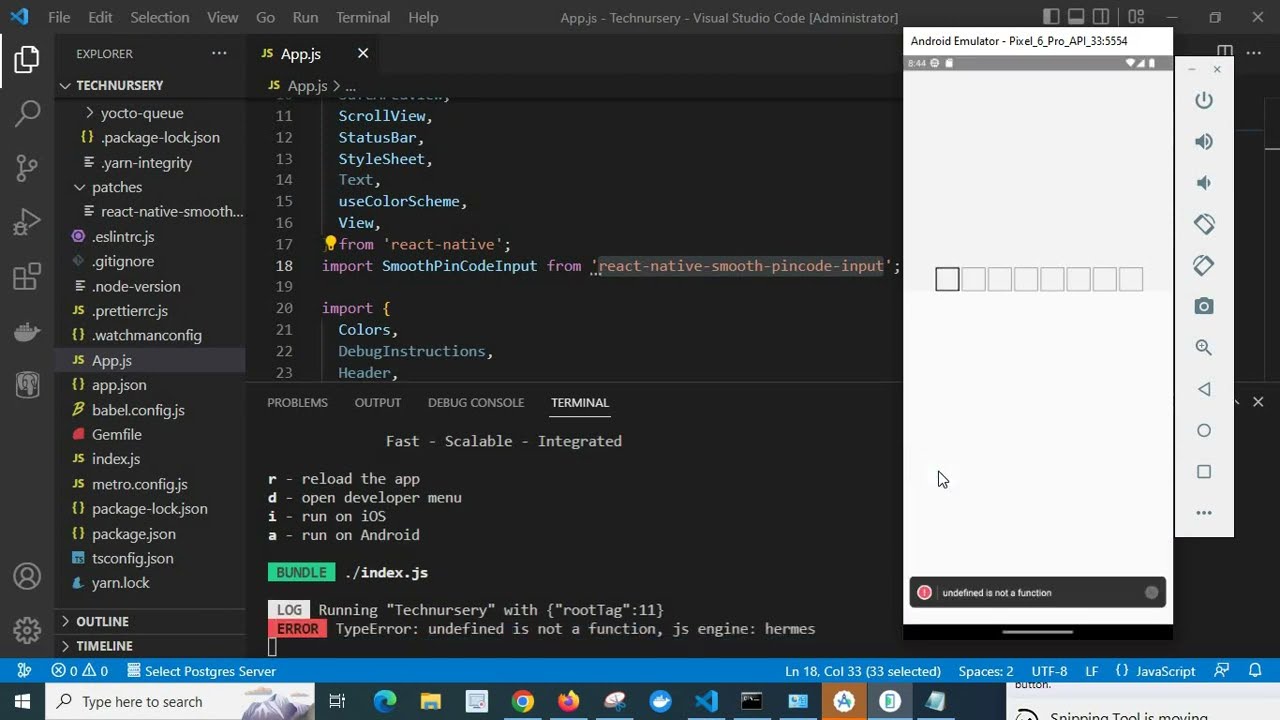This screenshot has height=720, width=1280.
Task: Change the UTF-8 encoding setting
Action: click(x=1049, y=671)
